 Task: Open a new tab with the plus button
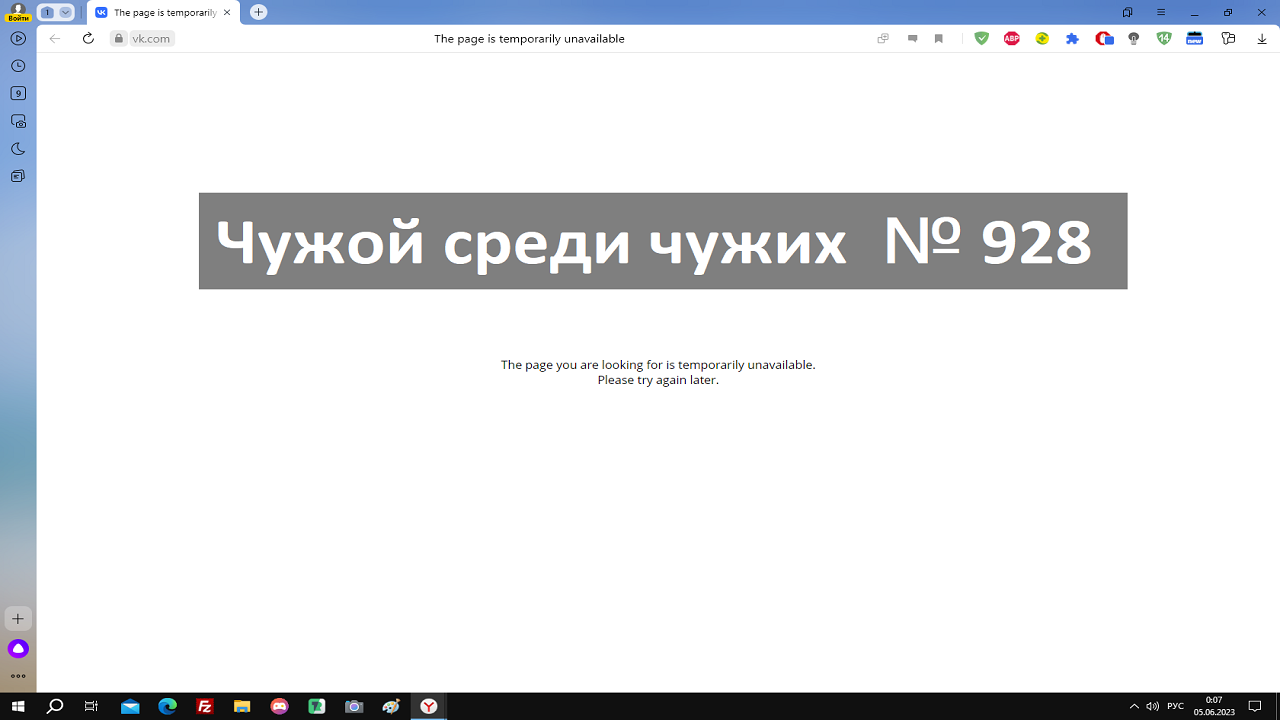pyautogui.click(x=258, y=12)
